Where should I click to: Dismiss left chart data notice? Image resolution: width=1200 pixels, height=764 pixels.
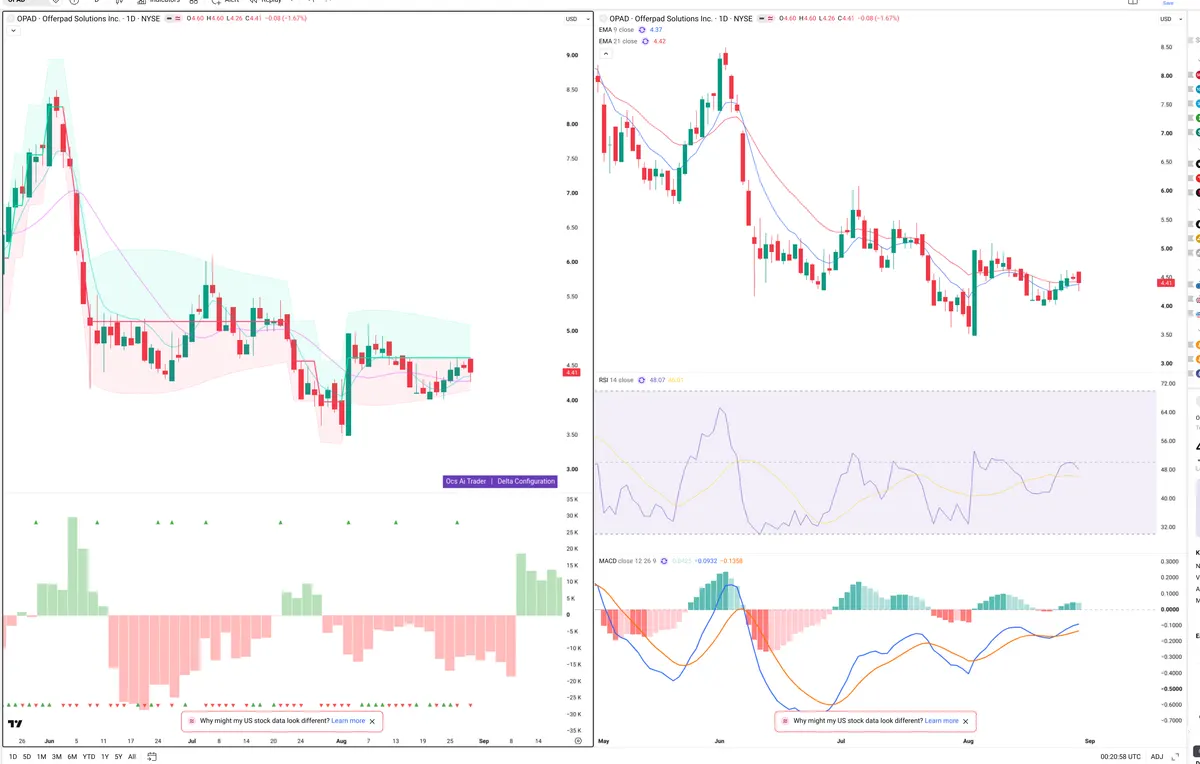point(373,721)
